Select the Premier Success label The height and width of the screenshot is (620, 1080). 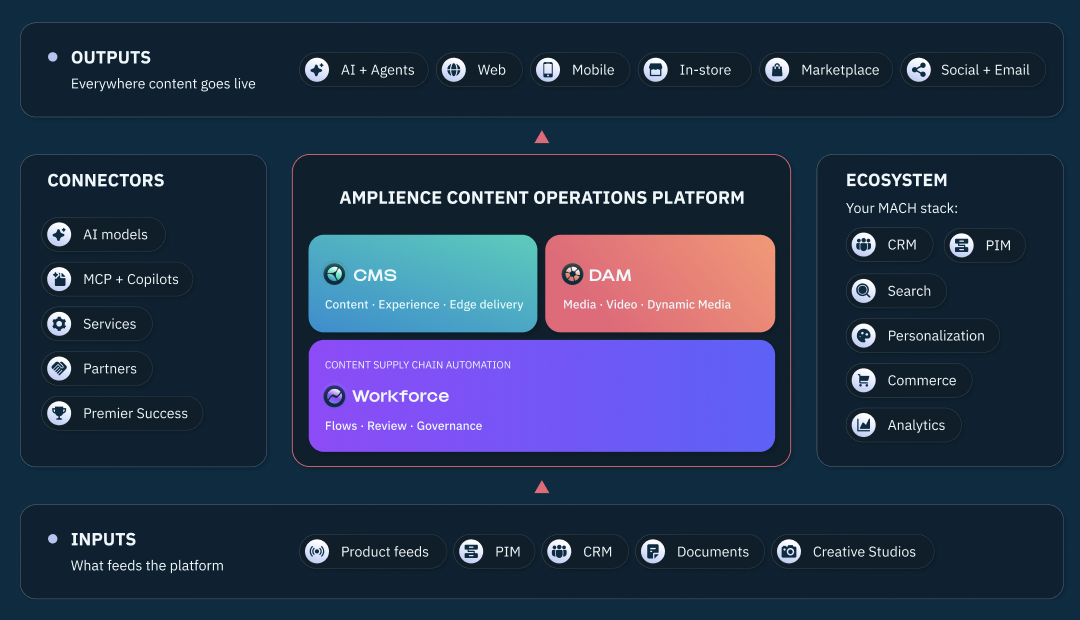click(x=136, y=414)
